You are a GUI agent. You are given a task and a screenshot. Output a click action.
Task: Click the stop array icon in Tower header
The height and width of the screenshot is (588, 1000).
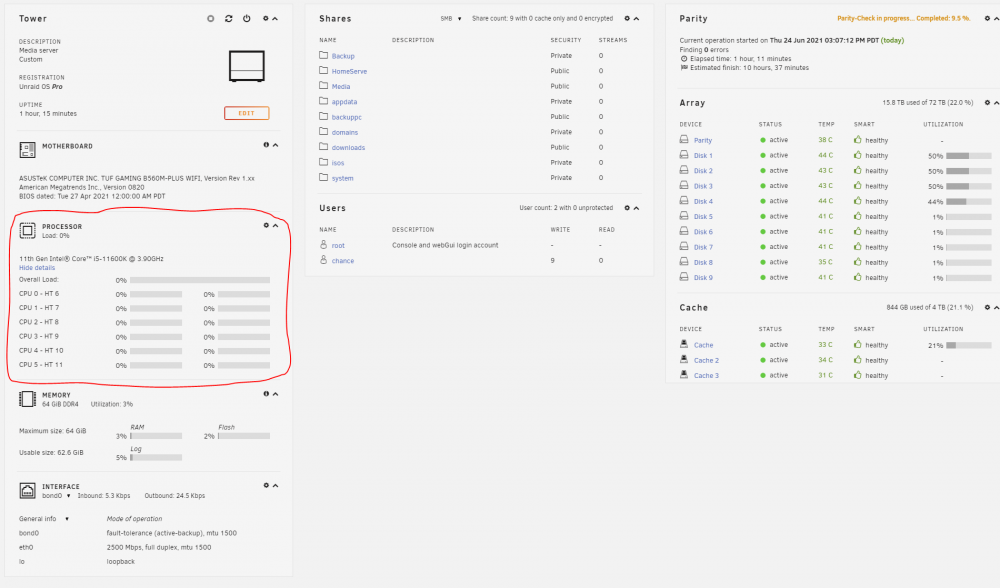click(210, 18)
